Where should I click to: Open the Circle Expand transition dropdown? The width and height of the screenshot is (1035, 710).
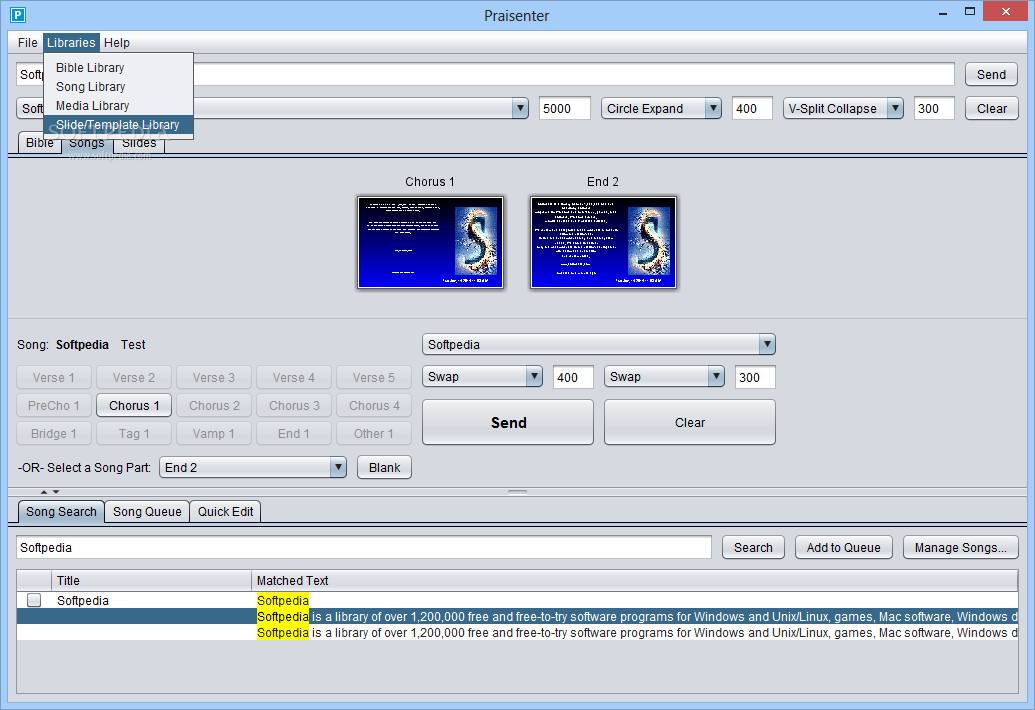(661, 109)
